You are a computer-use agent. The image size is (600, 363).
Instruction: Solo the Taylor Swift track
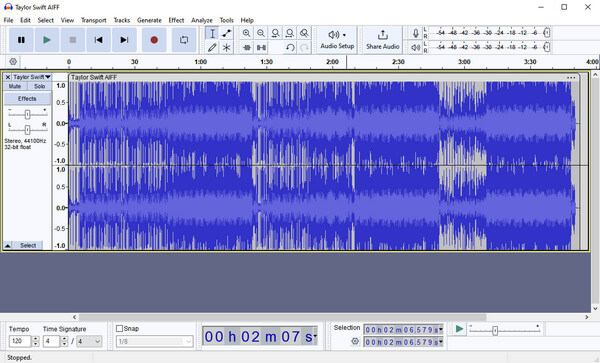39,86
